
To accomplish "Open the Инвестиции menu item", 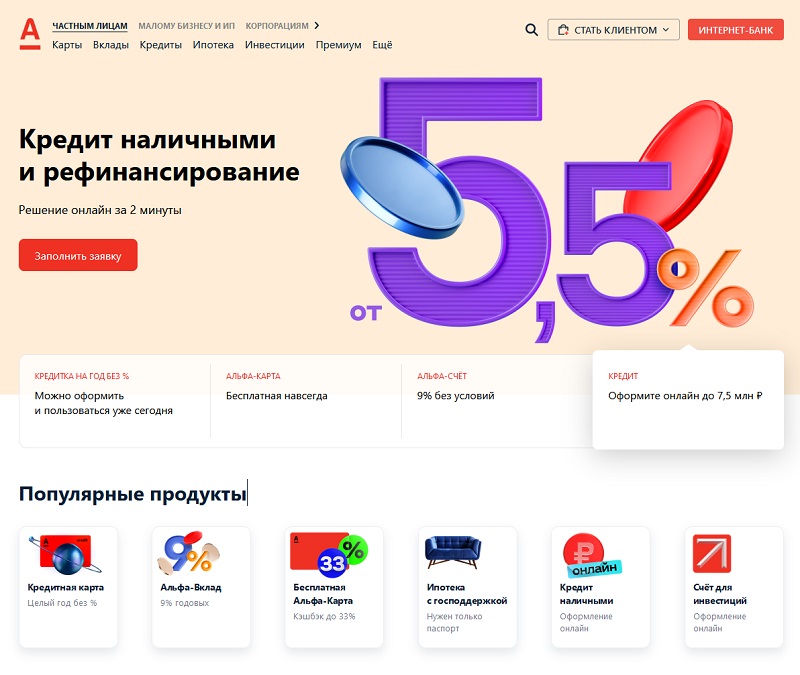I will click(x=274, y=45).
